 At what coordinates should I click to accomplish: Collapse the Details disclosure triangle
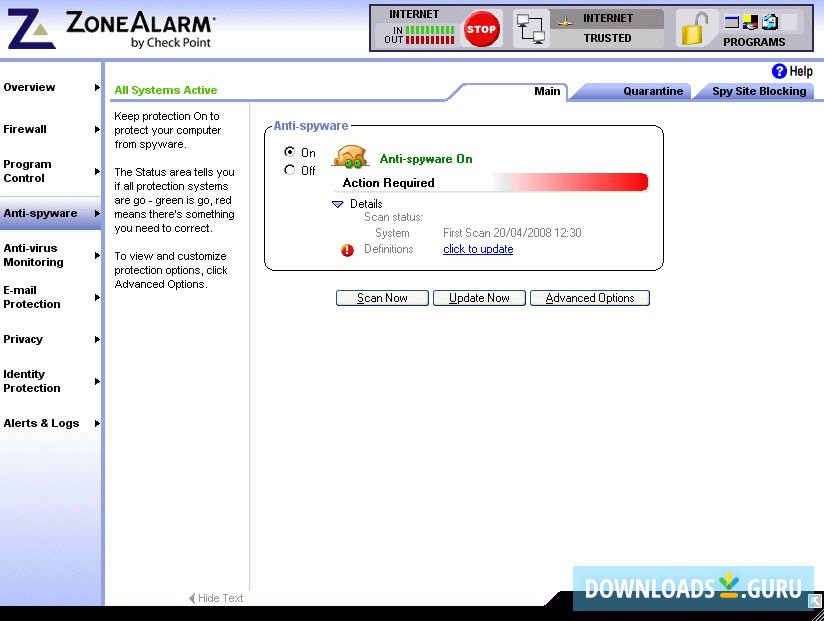tap(338, 204)
